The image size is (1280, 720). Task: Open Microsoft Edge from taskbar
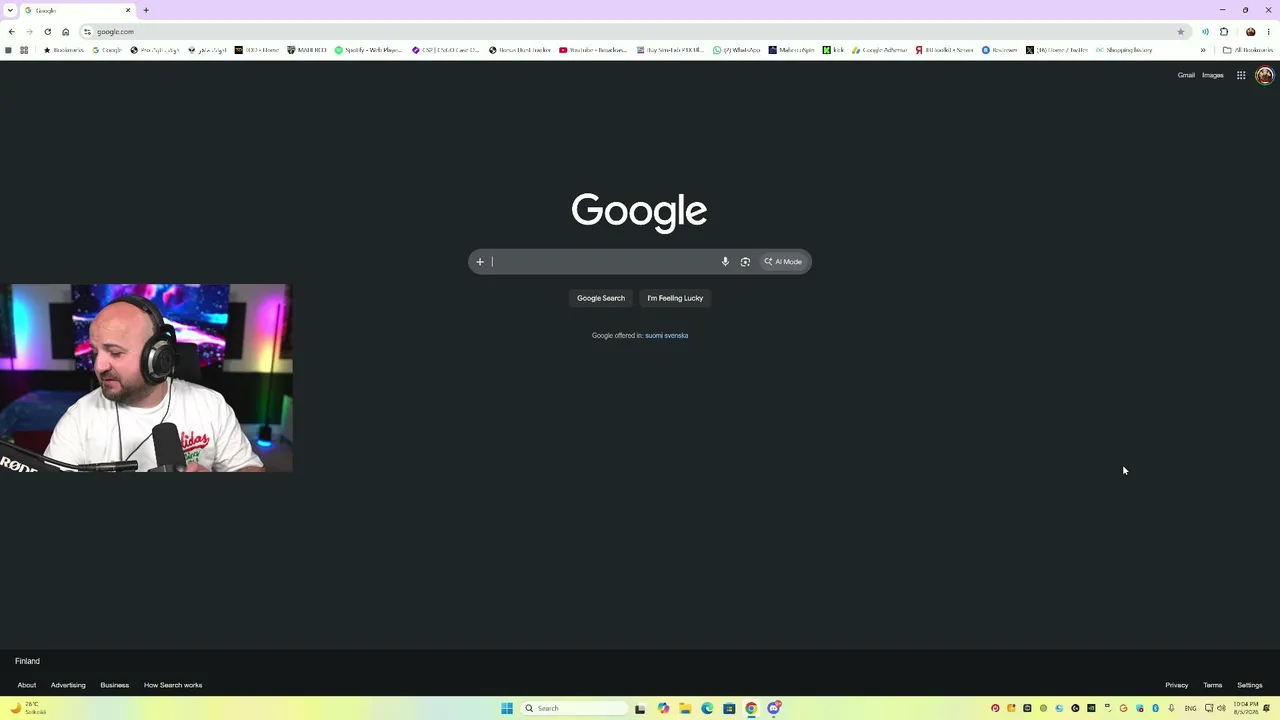click(707, 708)
